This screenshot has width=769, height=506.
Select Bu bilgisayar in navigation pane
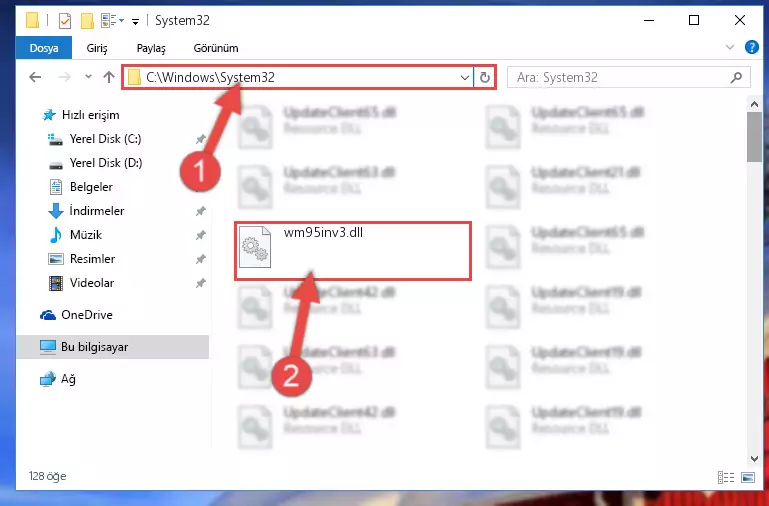point(112,347)
